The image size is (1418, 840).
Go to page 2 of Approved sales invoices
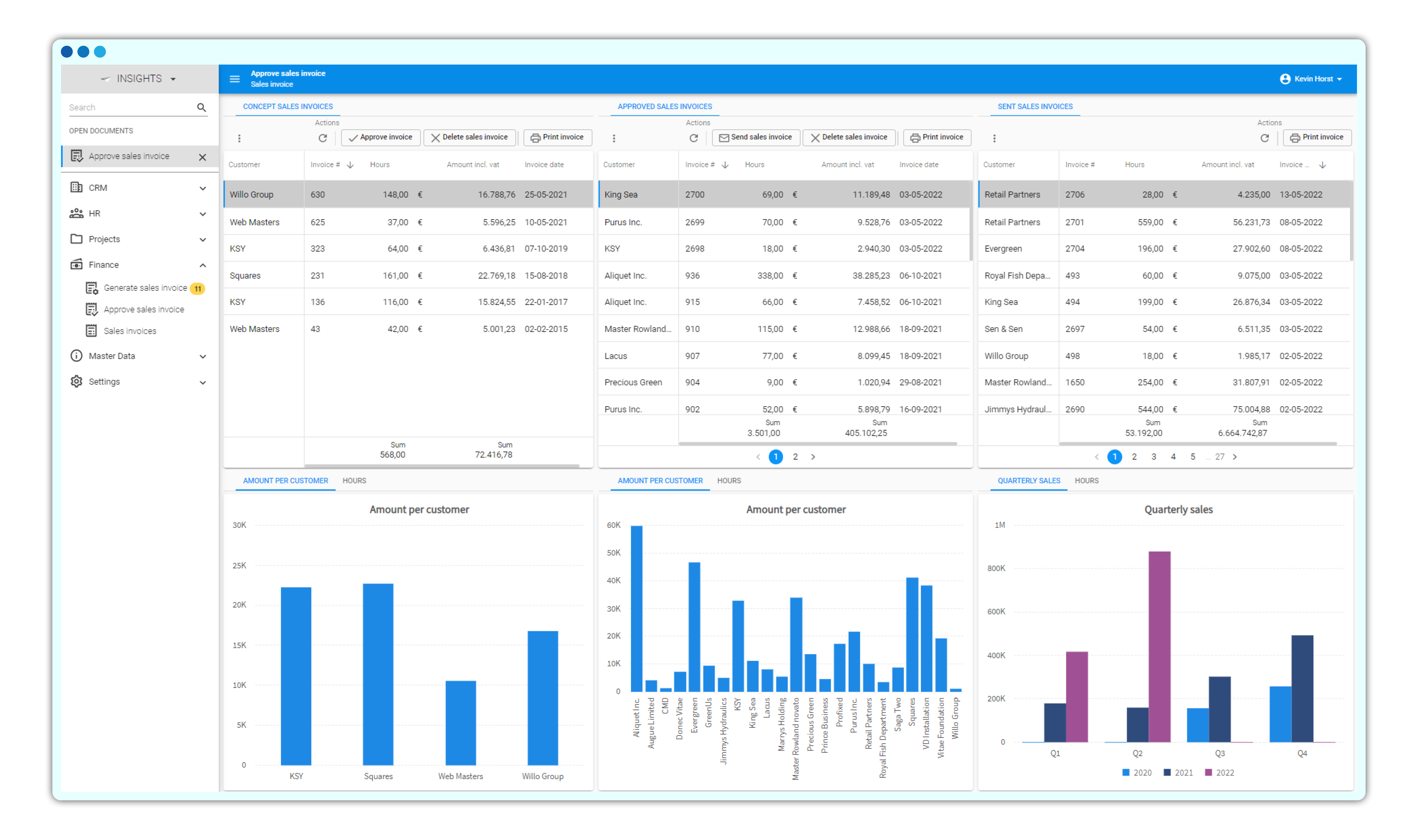[x=796, y=457]
